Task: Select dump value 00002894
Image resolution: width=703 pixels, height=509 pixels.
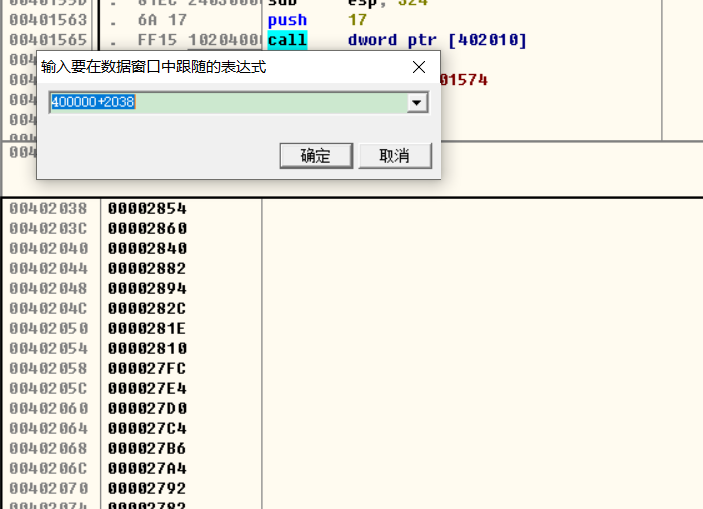Action: (147, 288)
